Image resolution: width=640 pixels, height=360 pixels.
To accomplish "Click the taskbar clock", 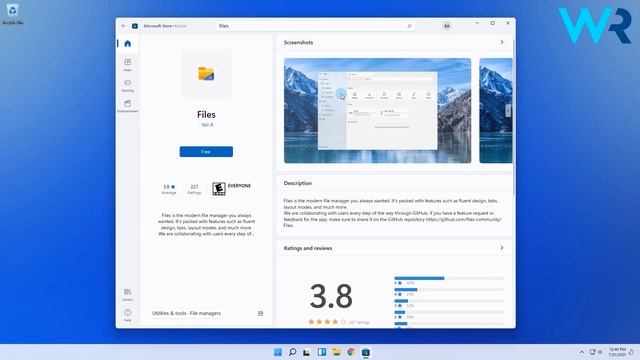I will (x=617, y=352).
